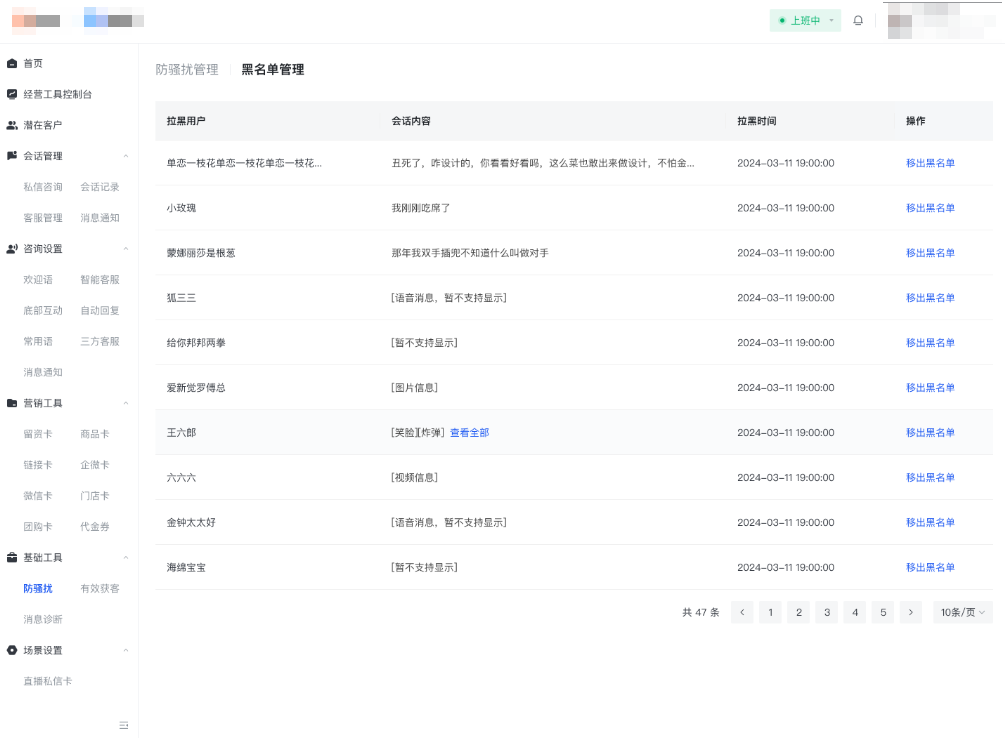
Task: Collapse the 会话管理 section chevron
Action: (x=126, y=156)
